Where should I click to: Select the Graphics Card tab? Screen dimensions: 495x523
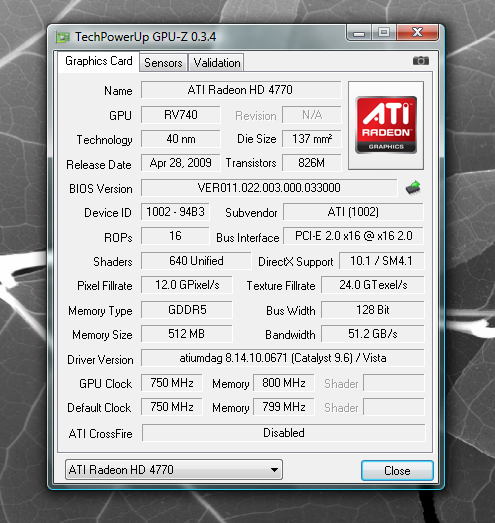click(x=99, y=61)
